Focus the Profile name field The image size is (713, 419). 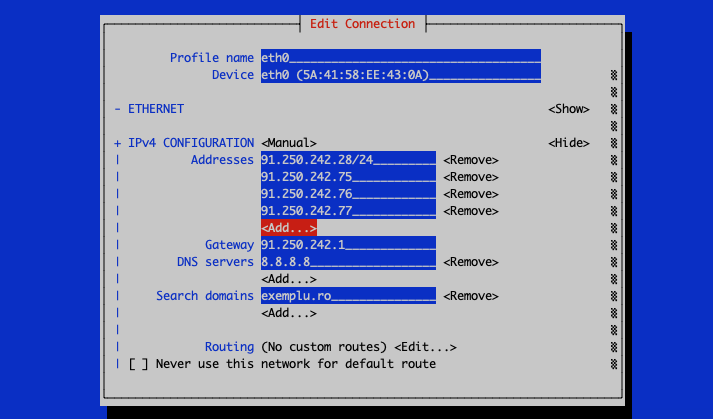pos(401,57)
